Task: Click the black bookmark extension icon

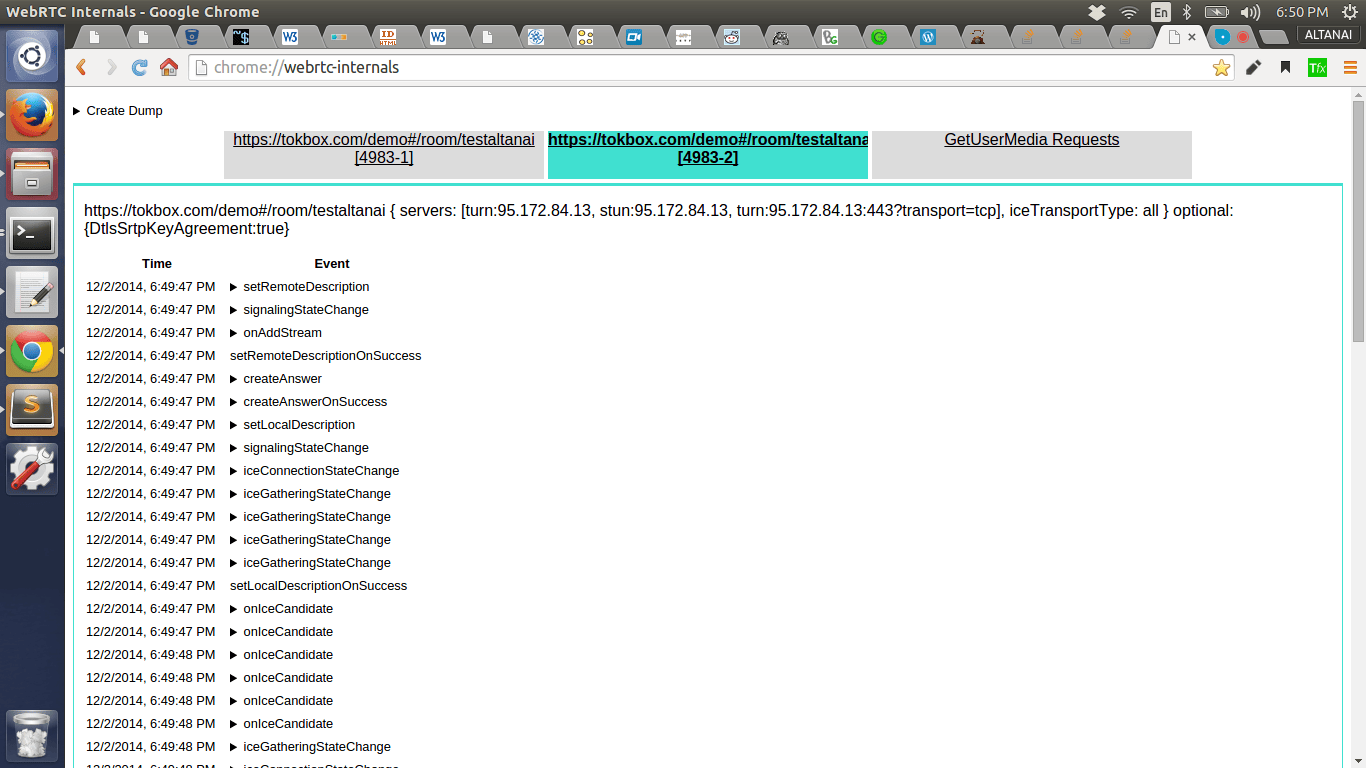Action: click(1285, 68)
